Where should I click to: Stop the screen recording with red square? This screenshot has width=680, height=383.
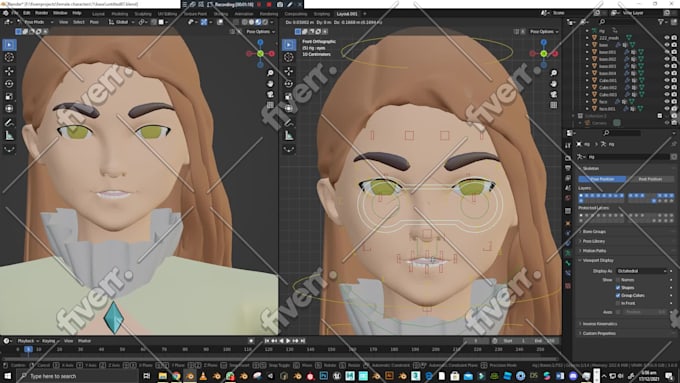click(269, 4)
